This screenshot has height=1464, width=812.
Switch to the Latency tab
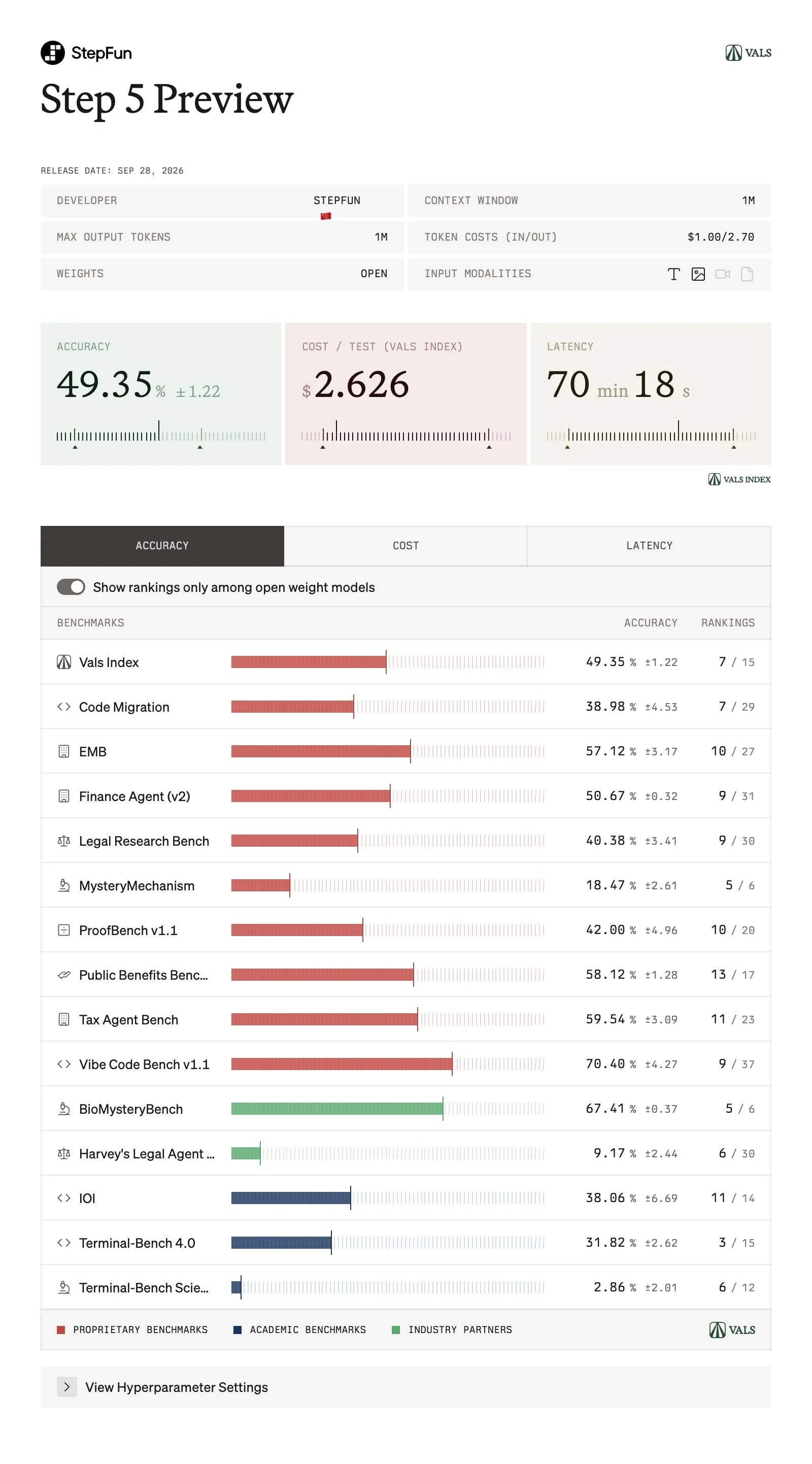(649, 546)
